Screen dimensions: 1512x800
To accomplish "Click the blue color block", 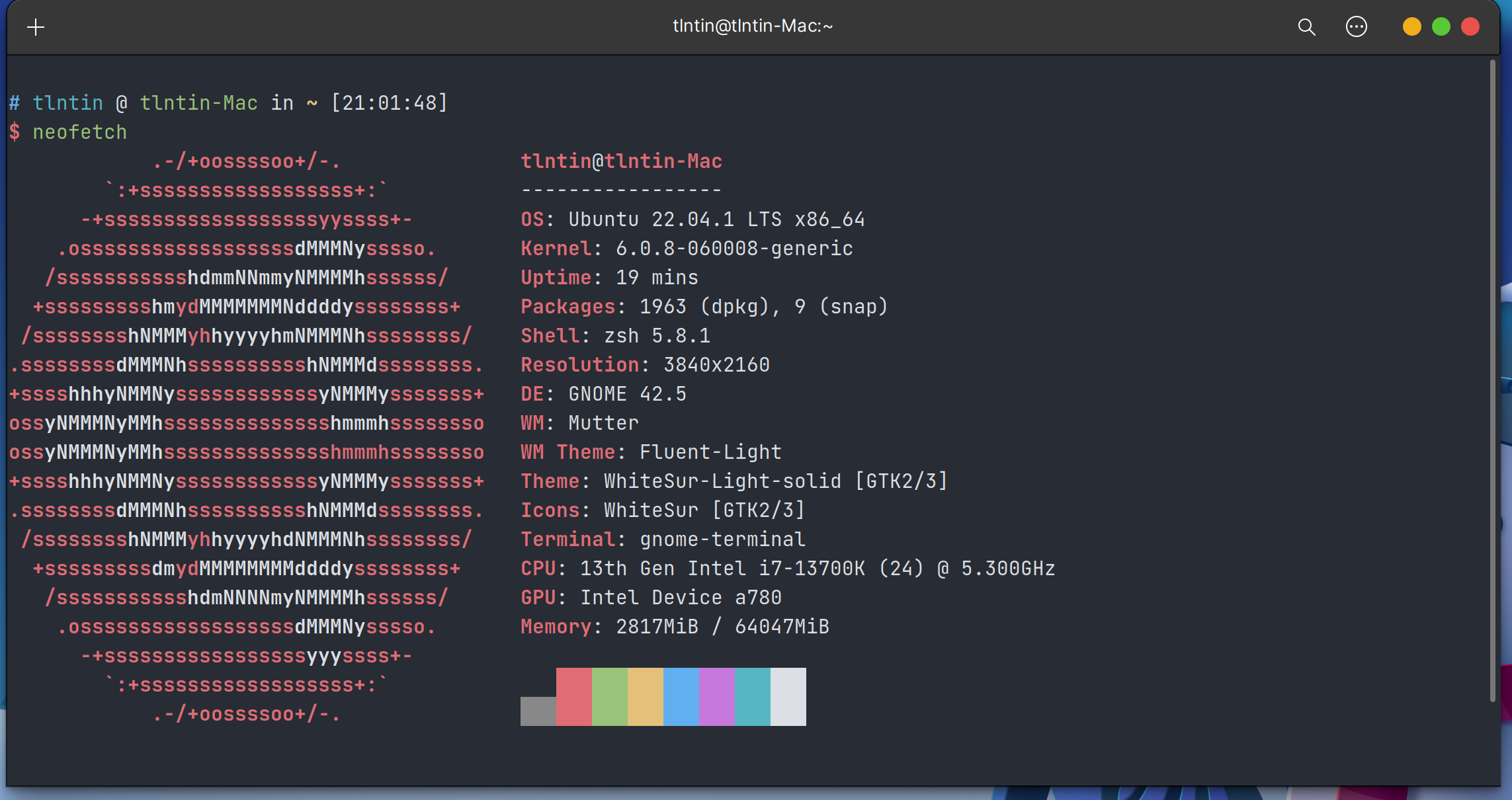I will click(x=681, y=696).
